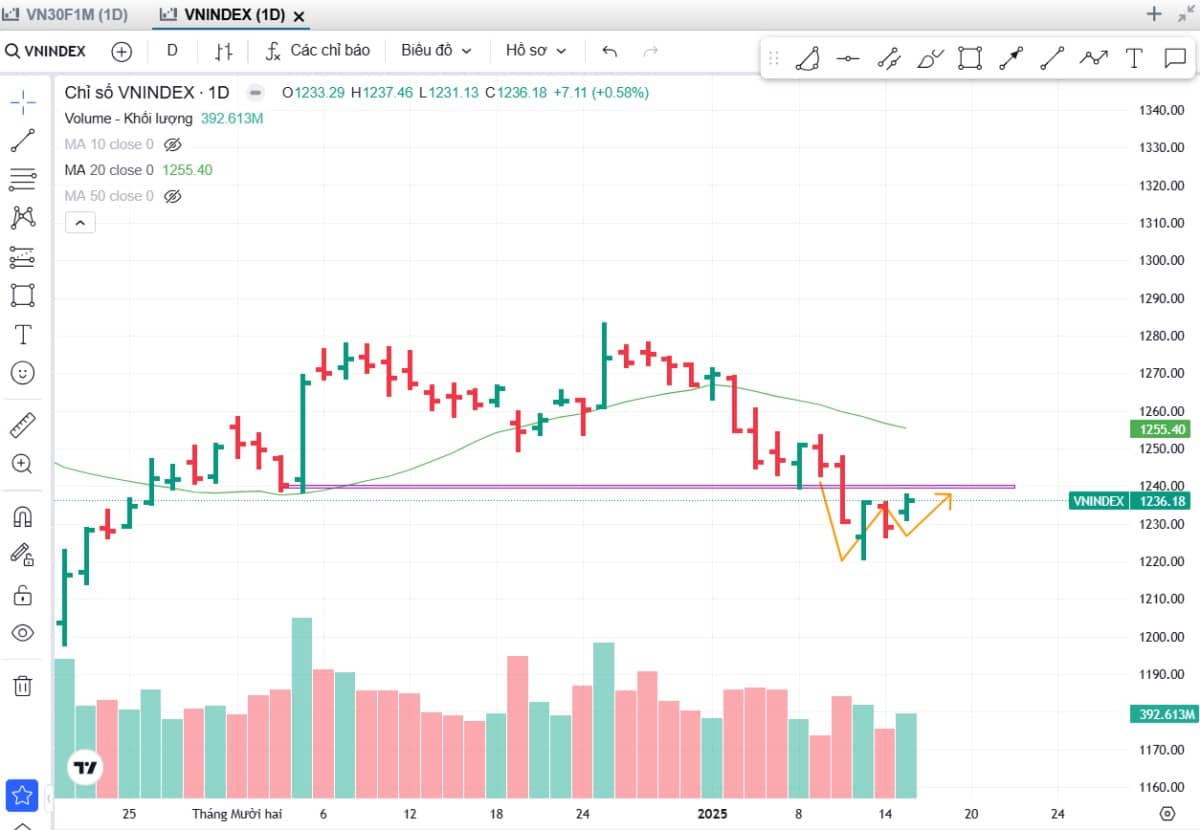The width and height of the screenshot is (1200, 830).
Task: Add a new chart tab
Action: tap(1154, 14)
